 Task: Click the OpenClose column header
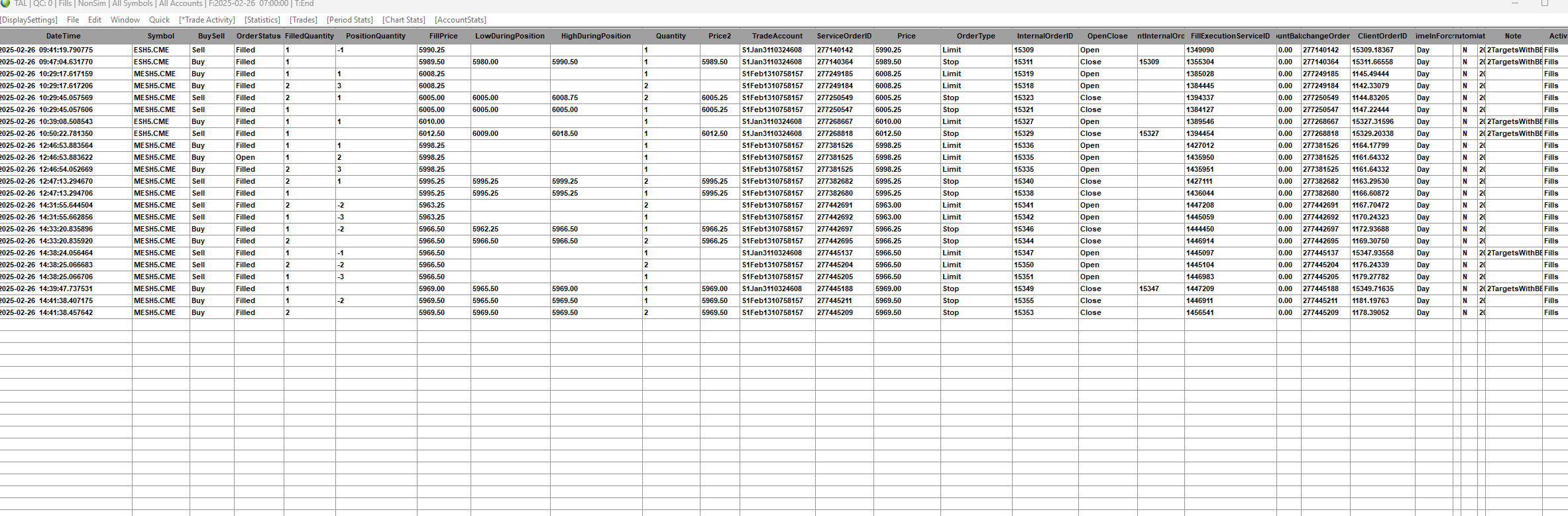1107,36
